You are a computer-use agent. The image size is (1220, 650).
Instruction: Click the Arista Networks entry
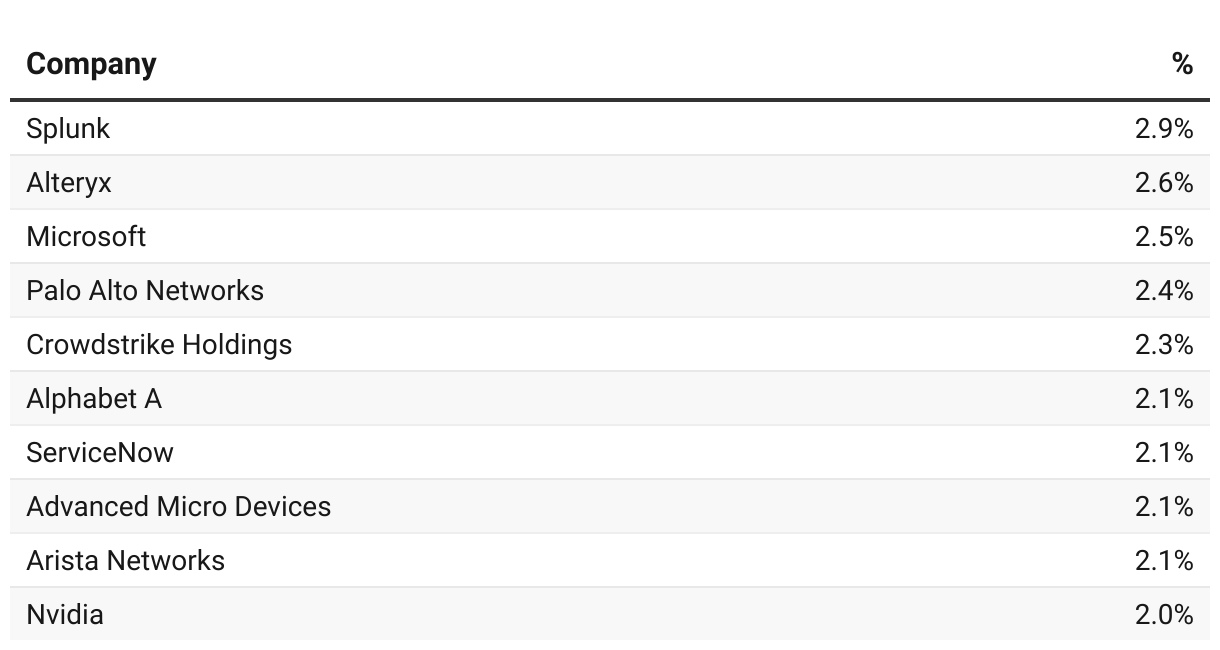pos(126,561)
